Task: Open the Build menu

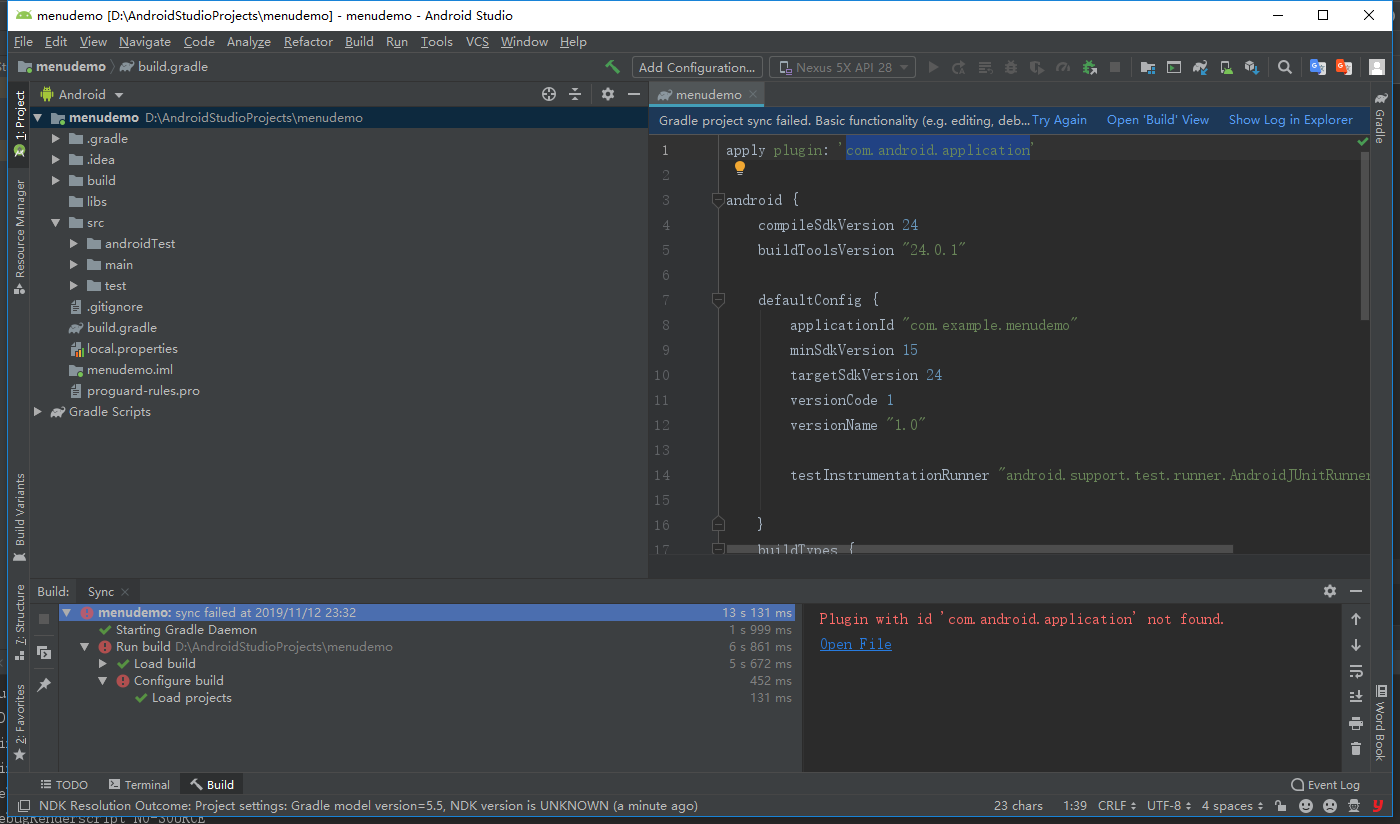Action: [x=359, y=42]
